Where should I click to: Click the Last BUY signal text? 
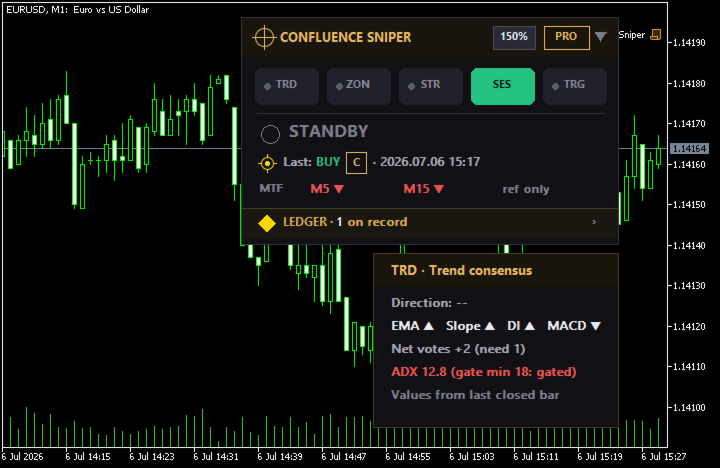tap(312, 162)
